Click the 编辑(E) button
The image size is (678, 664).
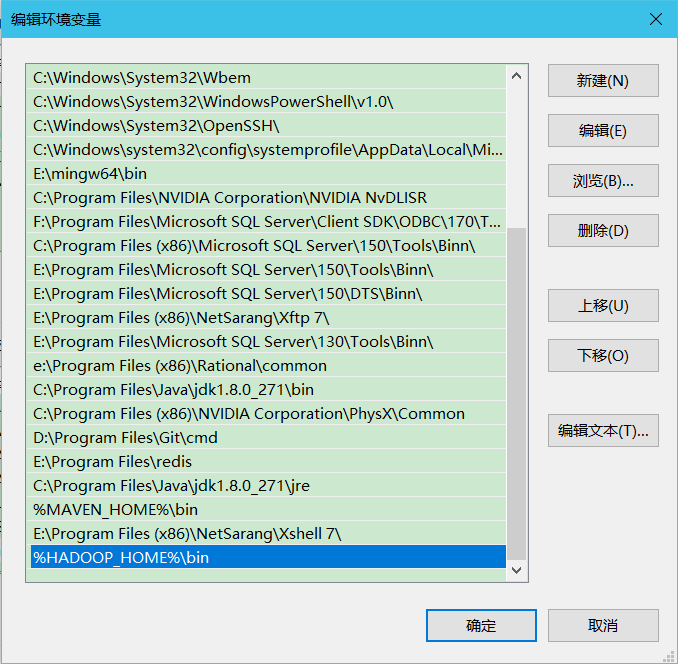tap(603, 131)
